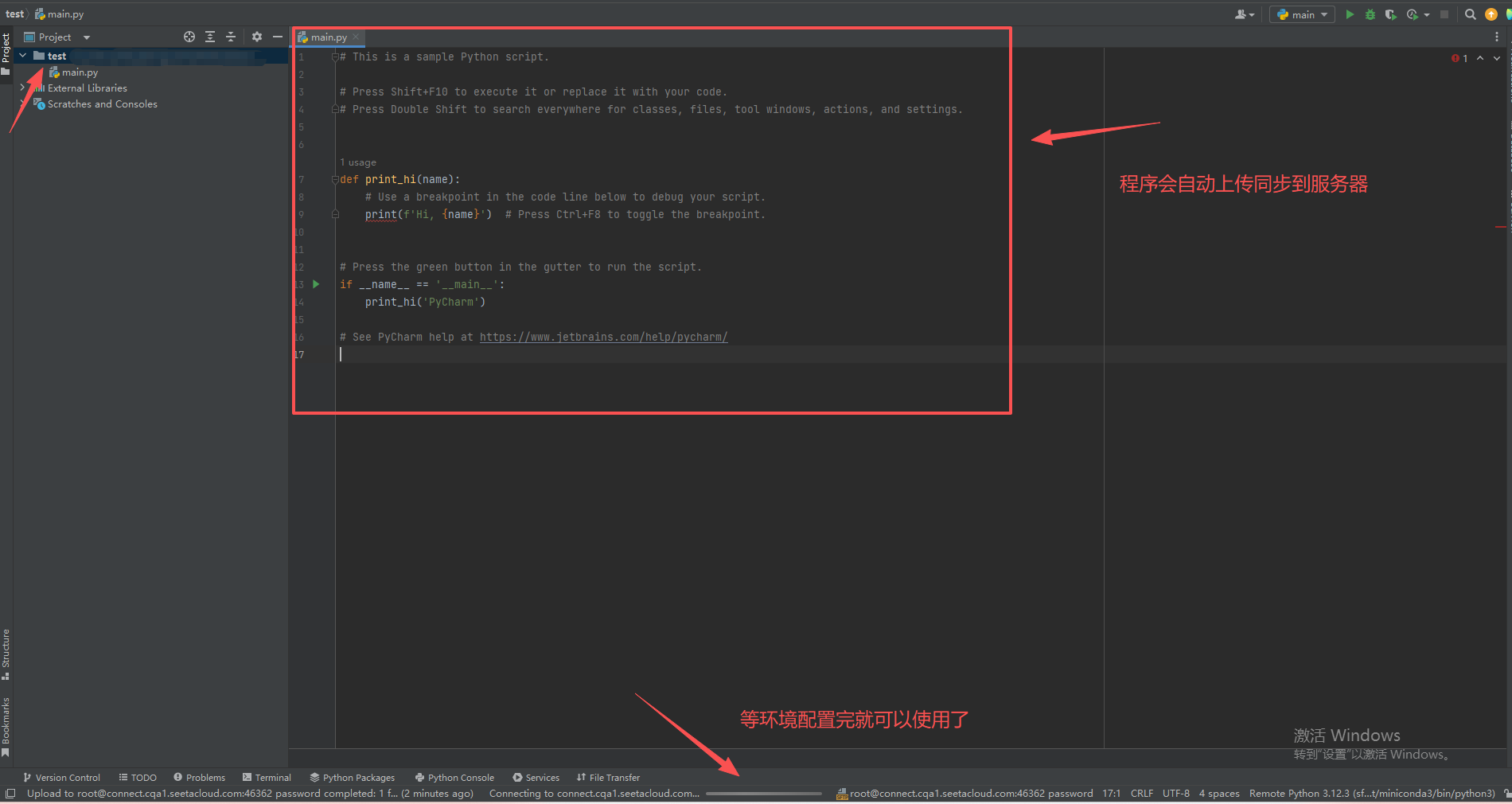This screenshot has height=804, width=1512.
Task: Collapse the test project folder
Action: point(23,56)
